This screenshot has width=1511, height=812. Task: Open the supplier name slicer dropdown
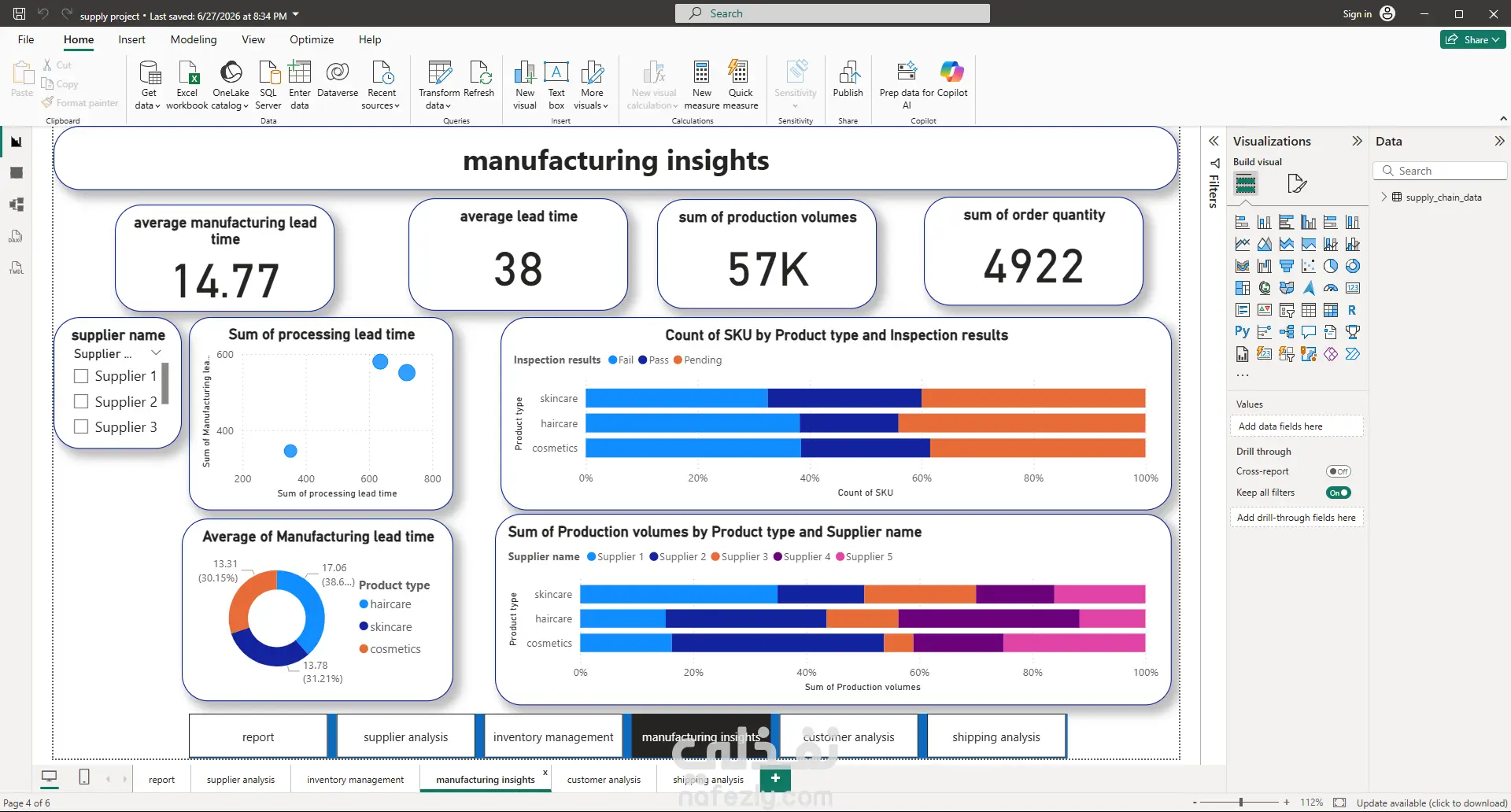(156, 352)
